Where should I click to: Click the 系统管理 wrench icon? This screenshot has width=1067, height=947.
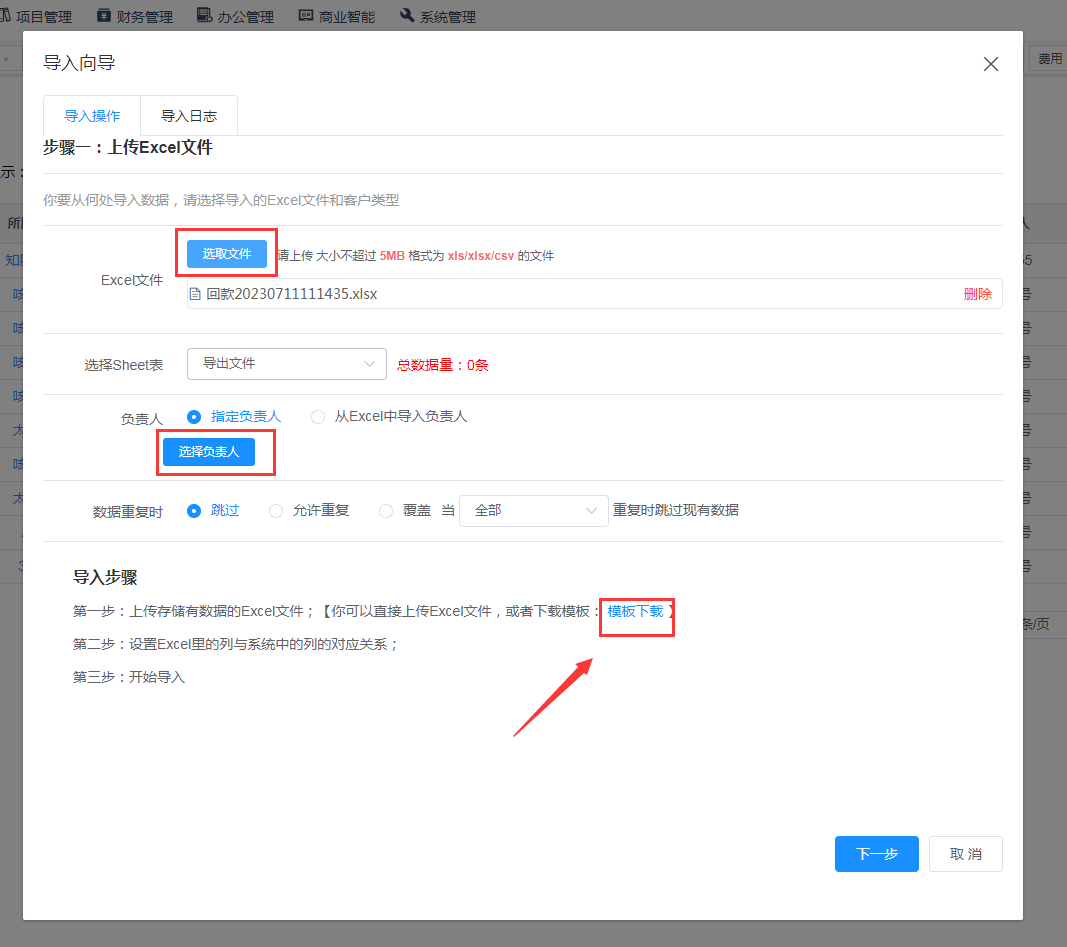pos(407,15)
